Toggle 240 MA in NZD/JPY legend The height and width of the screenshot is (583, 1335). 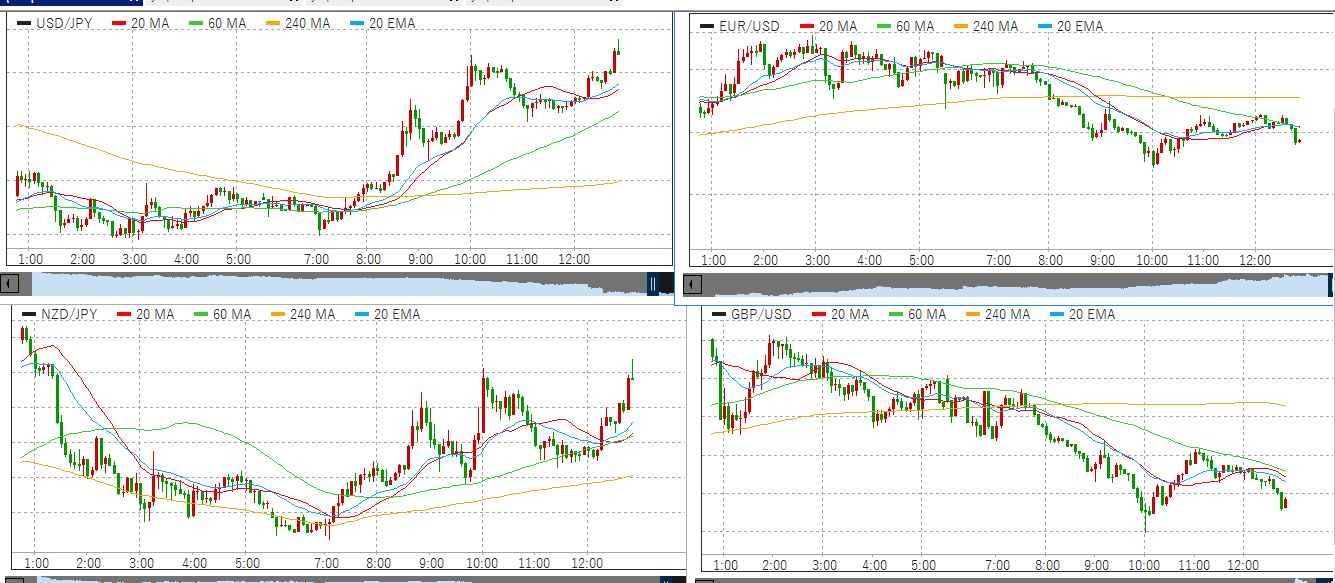(304, 314)
